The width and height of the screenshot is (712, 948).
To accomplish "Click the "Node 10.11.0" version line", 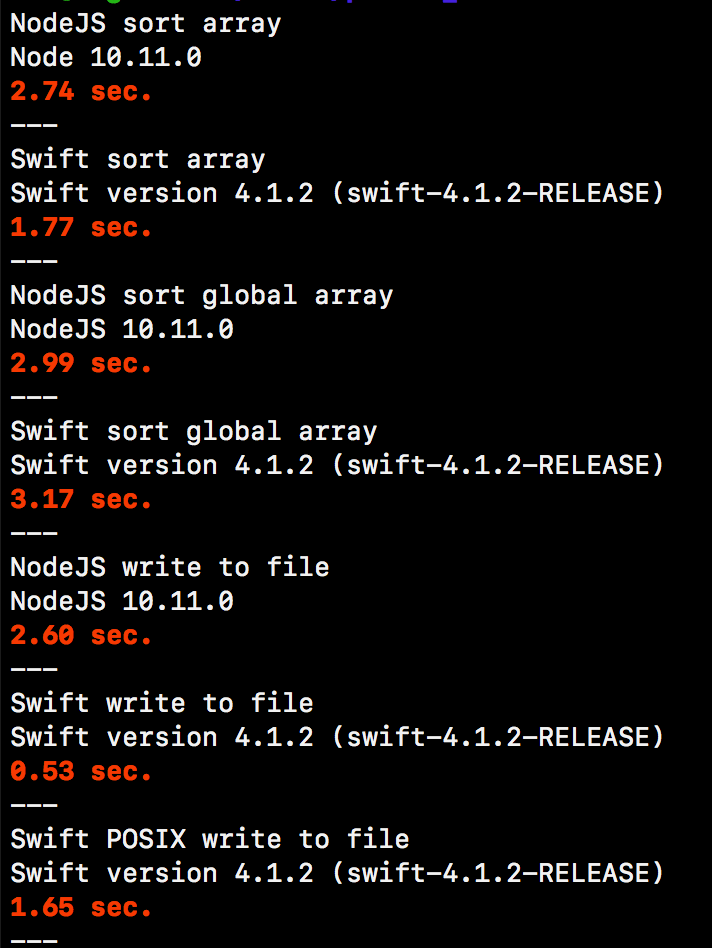I will (106, 58).
